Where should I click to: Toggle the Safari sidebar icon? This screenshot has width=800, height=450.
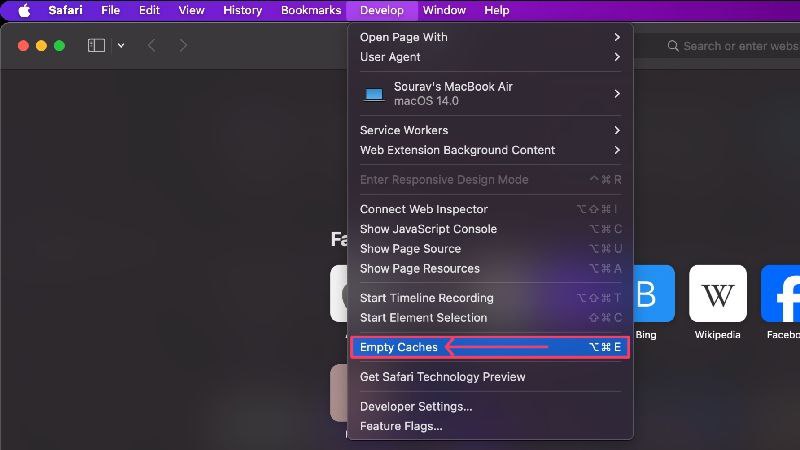coord(96,45)
